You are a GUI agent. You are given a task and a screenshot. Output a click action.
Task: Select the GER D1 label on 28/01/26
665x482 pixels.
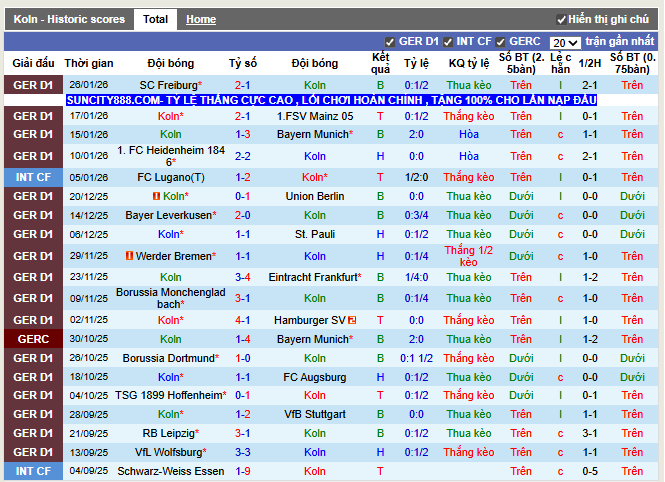(34, 85)
